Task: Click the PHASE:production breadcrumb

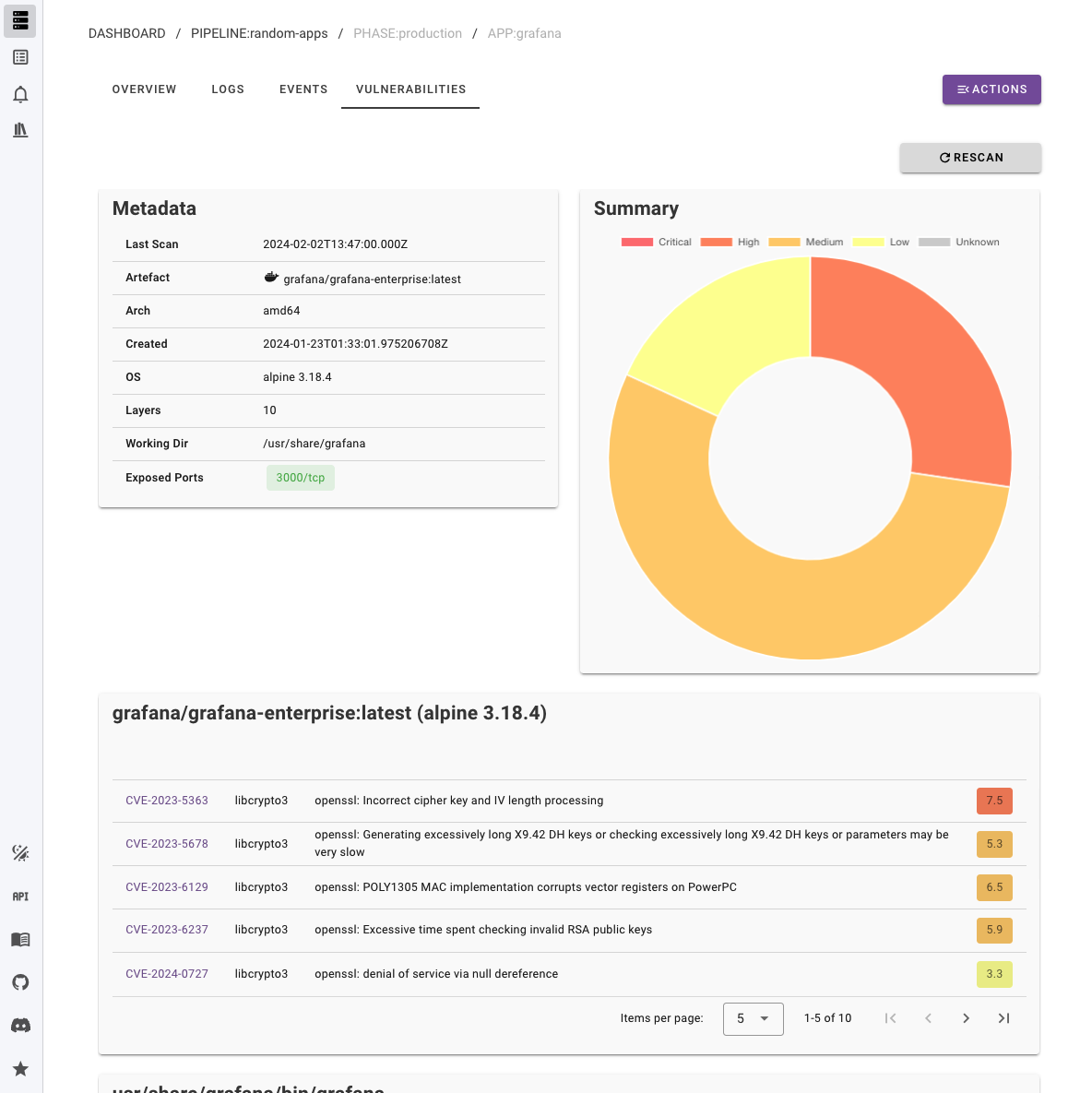Action: 408,33
